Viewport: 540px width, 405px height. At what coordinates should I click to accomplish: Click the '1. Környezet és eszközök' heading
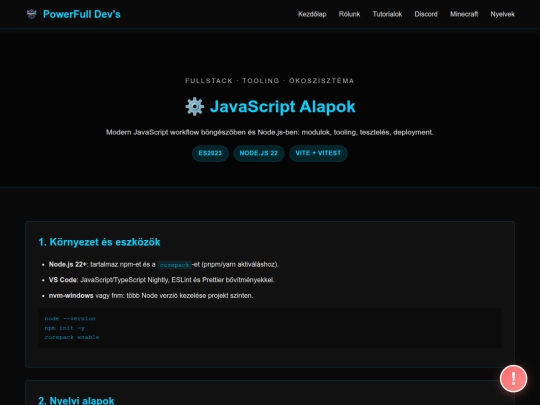pos(99,242)
